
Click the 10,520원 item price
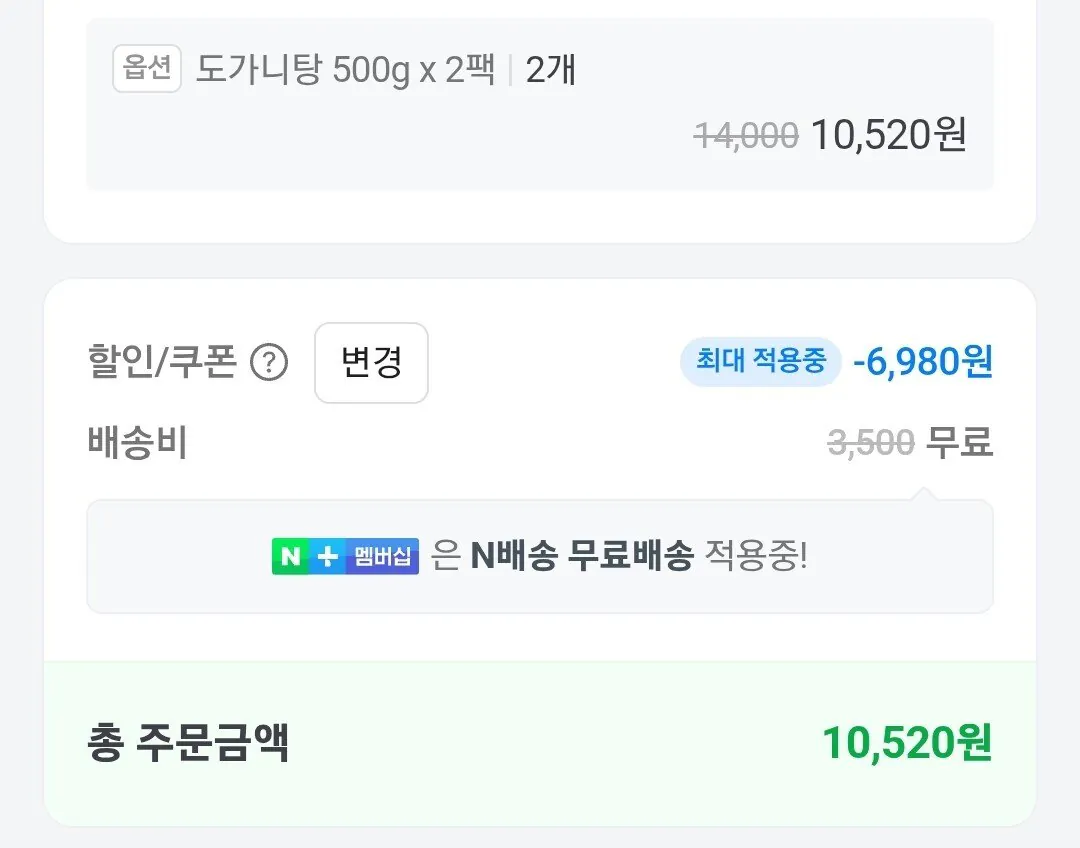click(888, 135)
